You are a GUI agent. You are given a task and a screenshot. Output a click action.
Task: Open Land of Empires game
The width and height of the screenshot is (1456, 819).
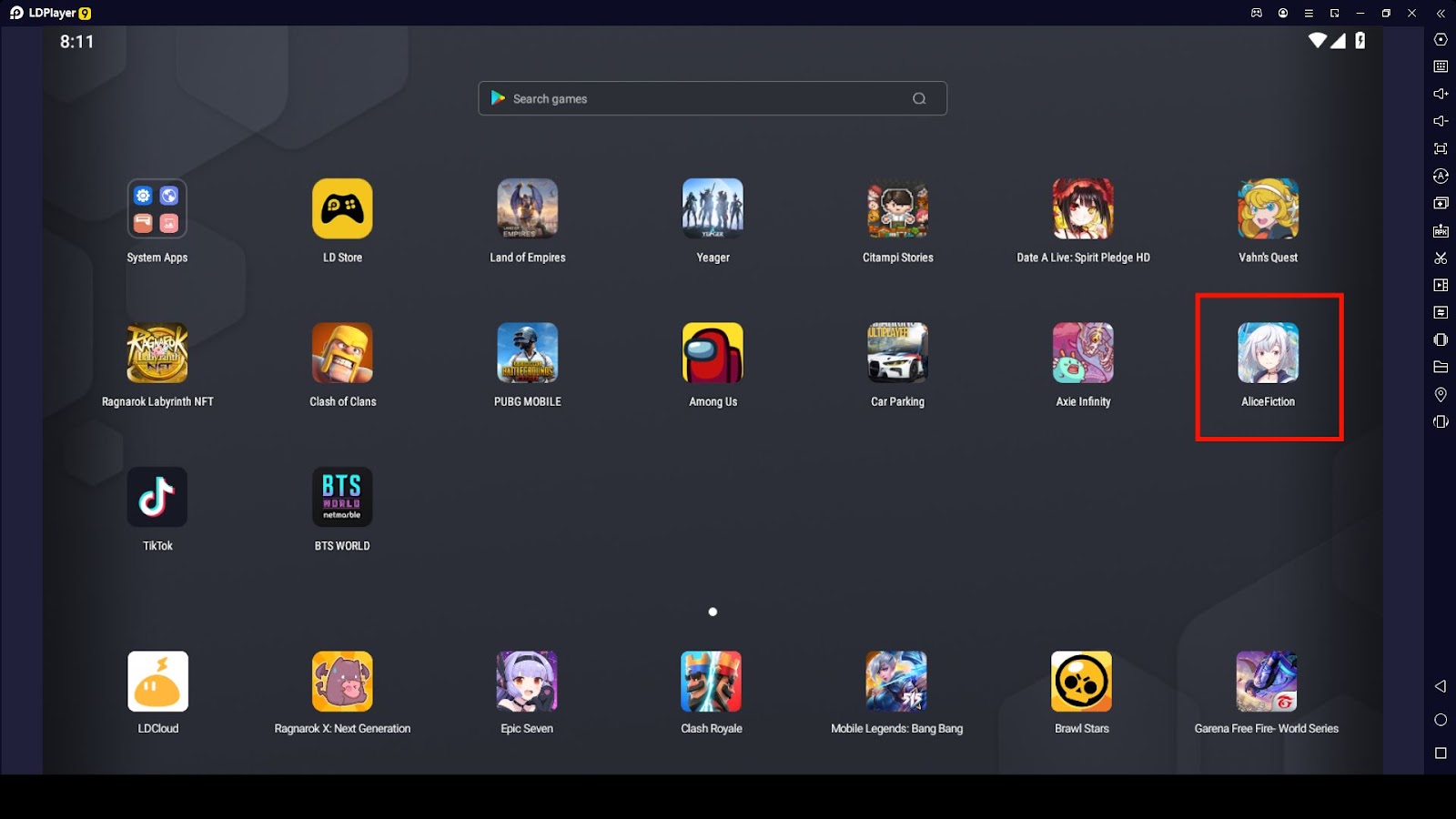528,208
